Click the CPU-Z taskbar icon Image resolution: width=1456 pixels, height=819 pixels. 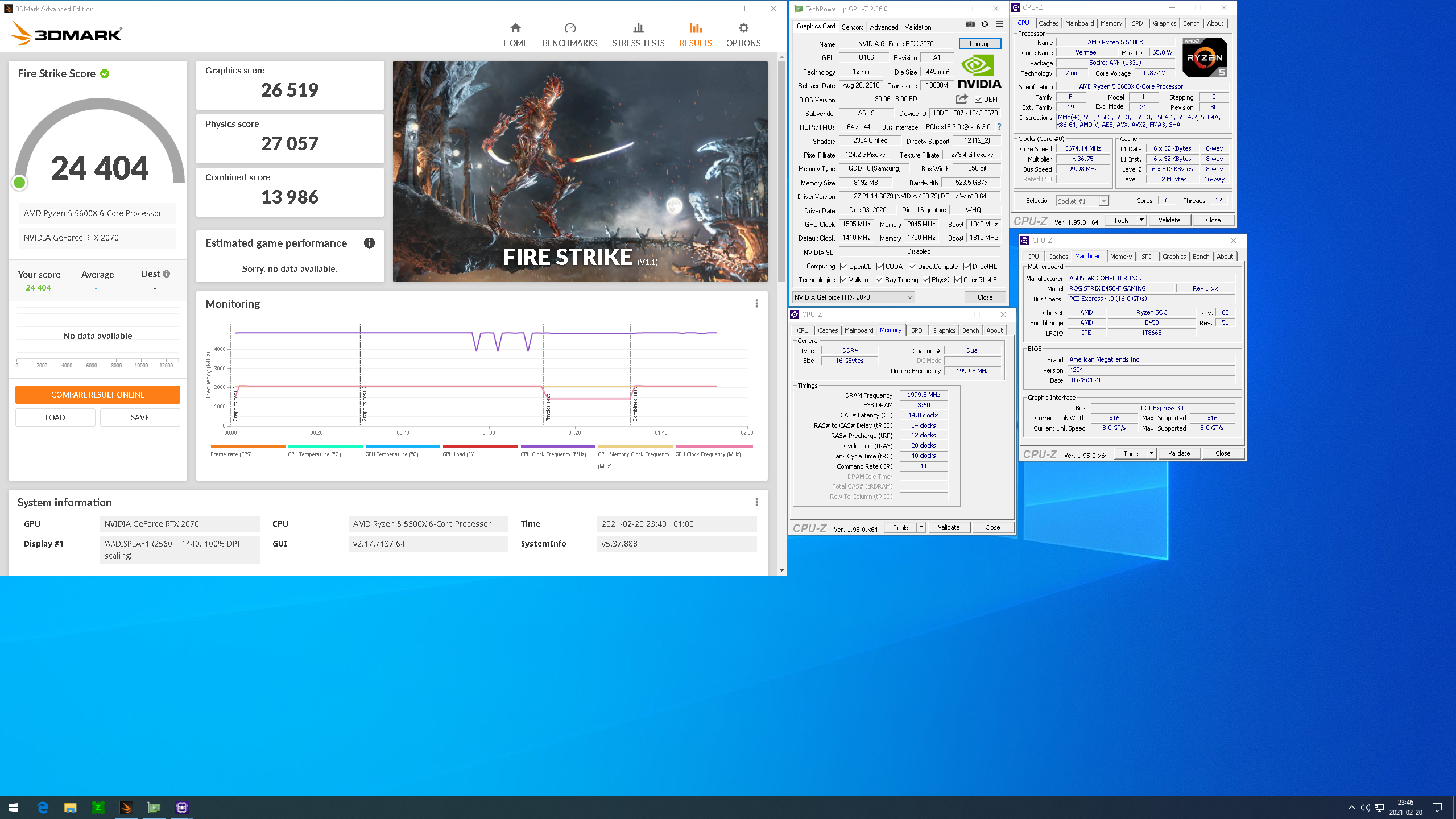182,808
